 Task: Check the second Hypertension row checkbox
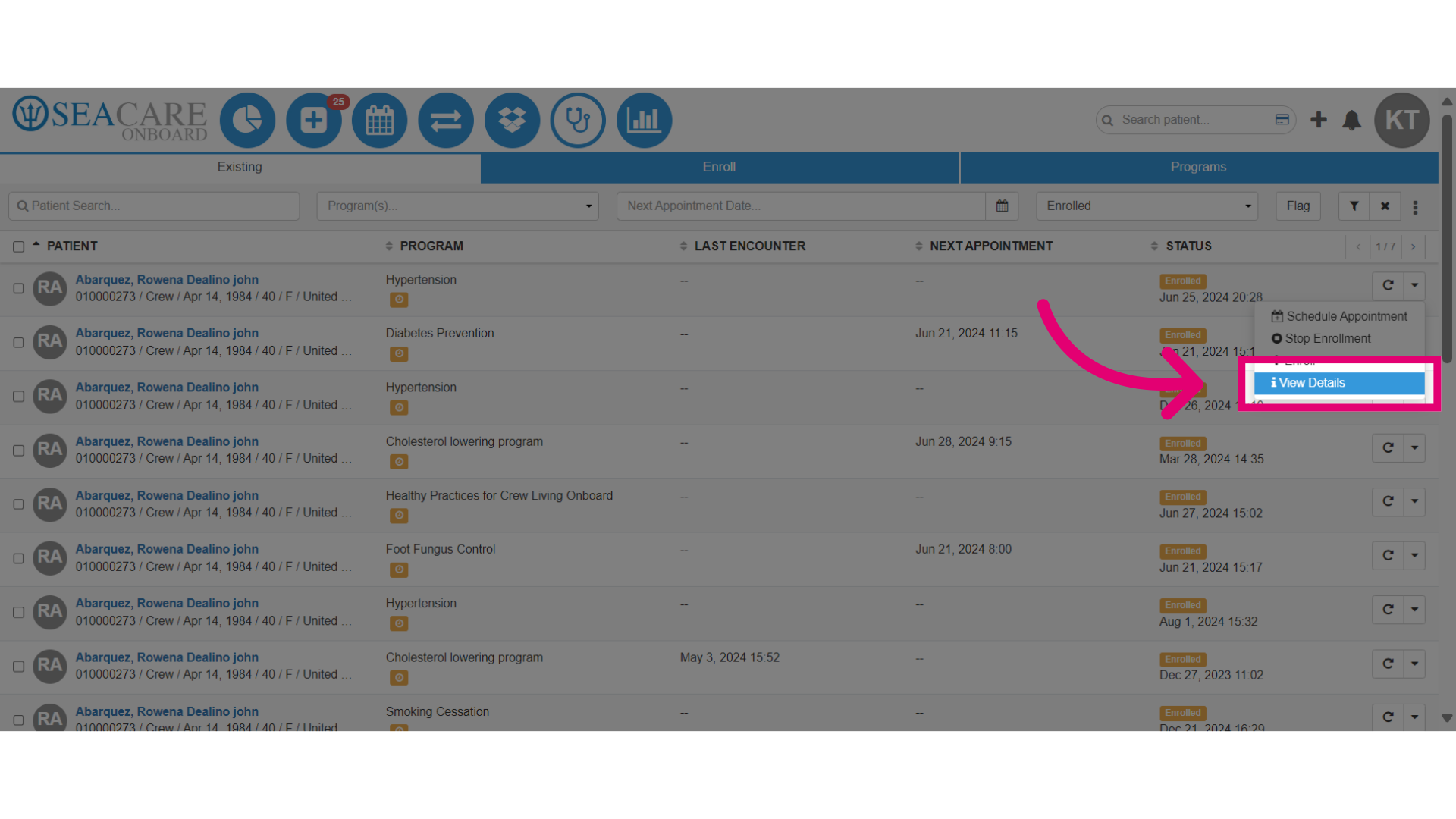18,397
